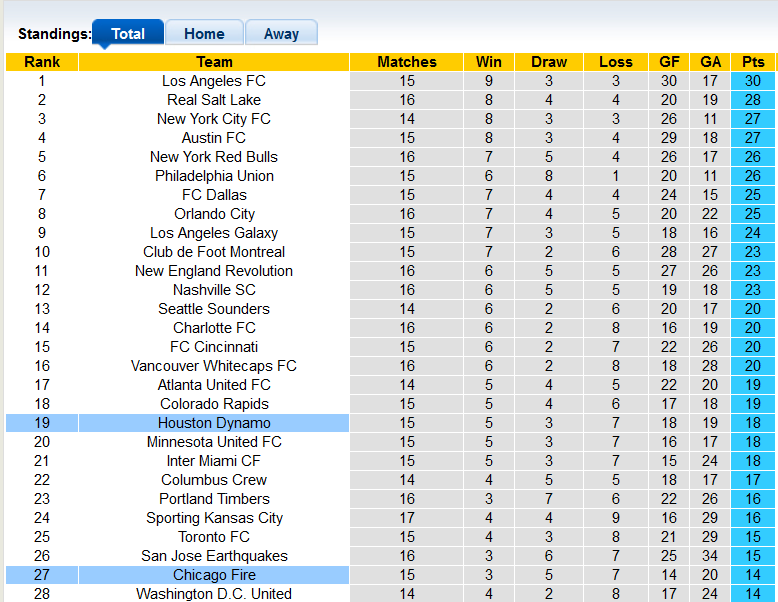Open Philadelphia Union team page
Image resolution: width=778 pixels, height=602 pixels.
click(214, 176)
